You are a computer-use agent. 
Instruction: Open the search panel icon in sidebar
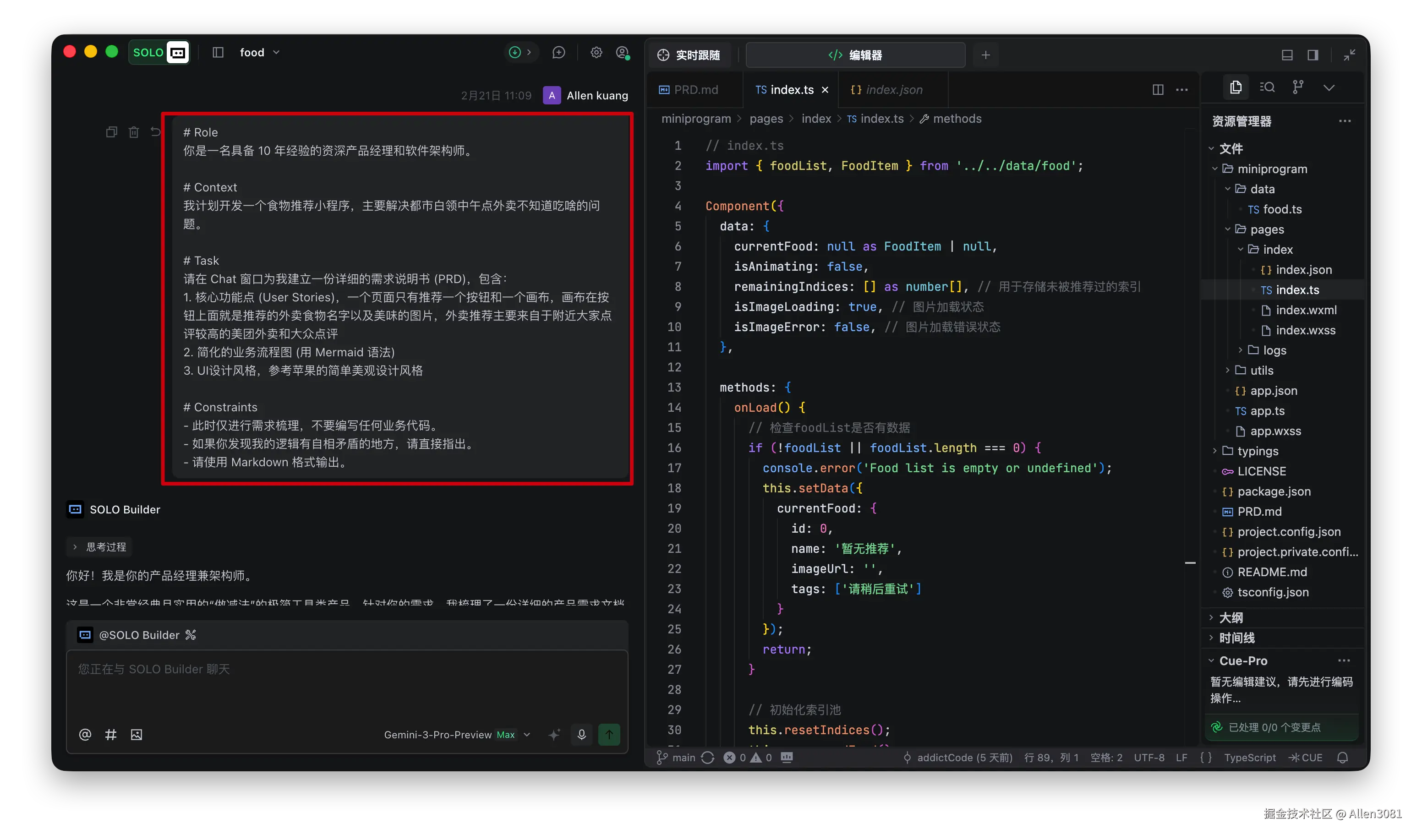tap(1267, 87)
